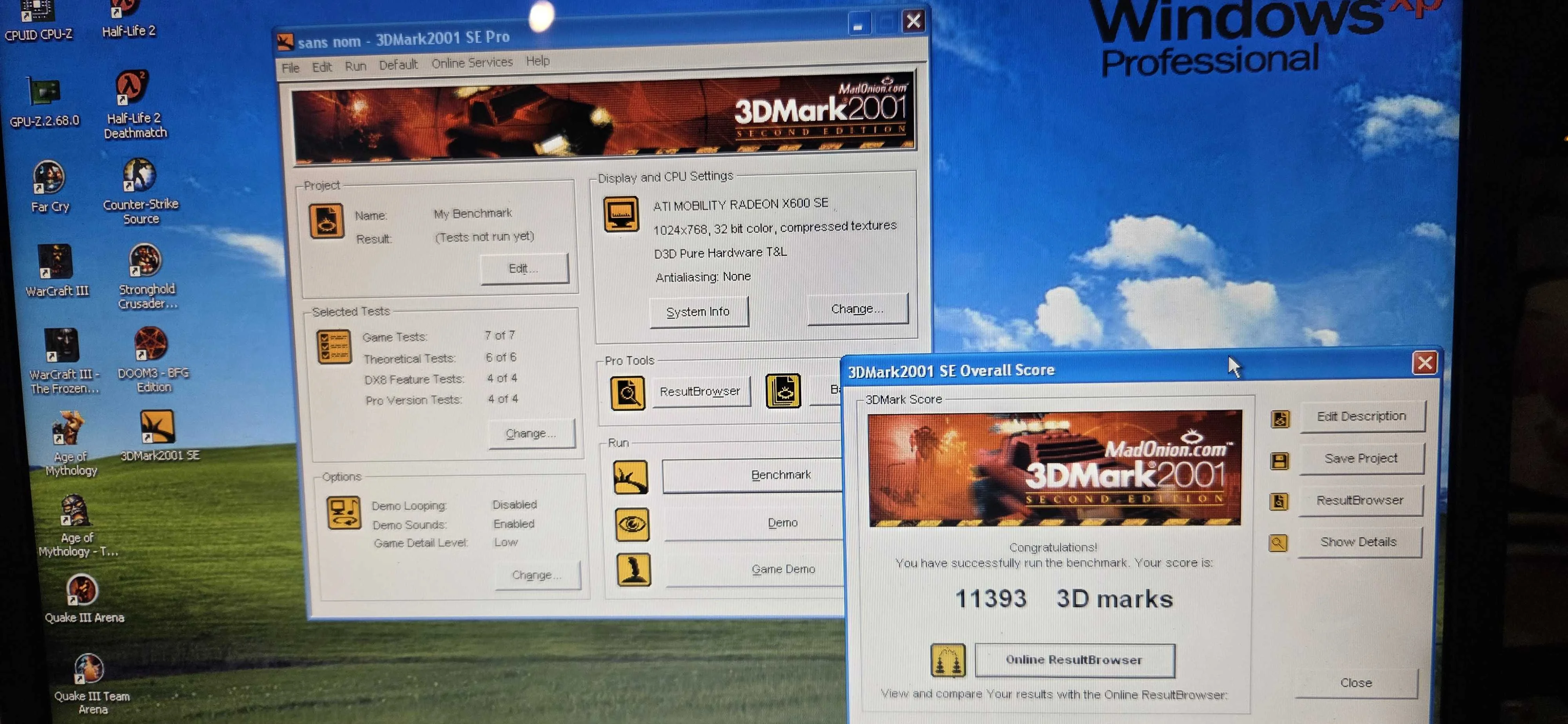Click the Selected Tests checklist icon
The height and width of the screenshot is (724, 1568).
click(x=334, y=347)
